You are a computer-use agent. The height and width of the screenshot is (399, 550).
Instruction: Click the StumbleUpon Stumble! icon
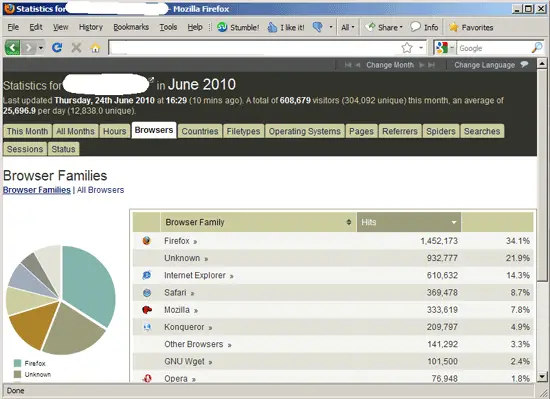click(x=222, y=27)
